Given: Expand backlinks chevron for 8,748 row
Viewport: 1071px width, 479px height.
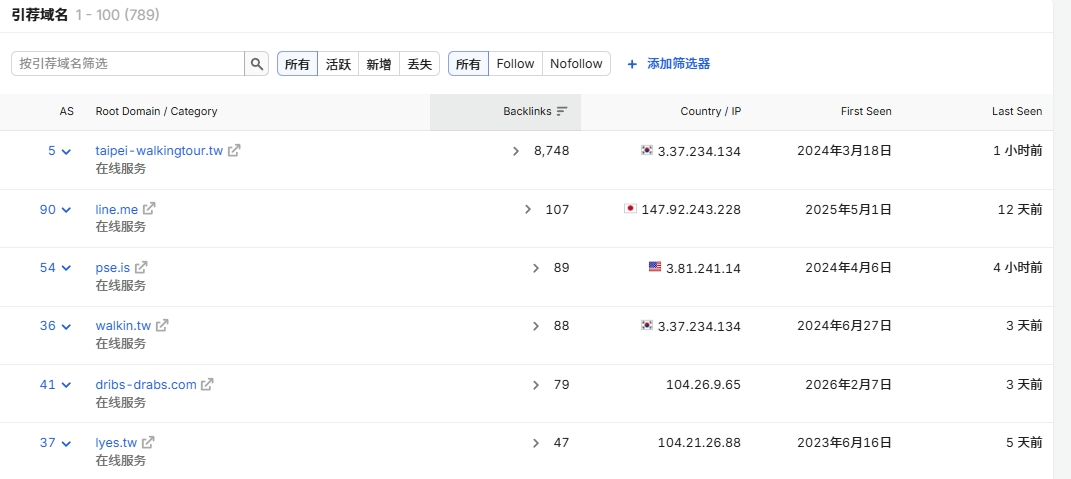Looking at the screenshot, I should (x=516, y=151).
